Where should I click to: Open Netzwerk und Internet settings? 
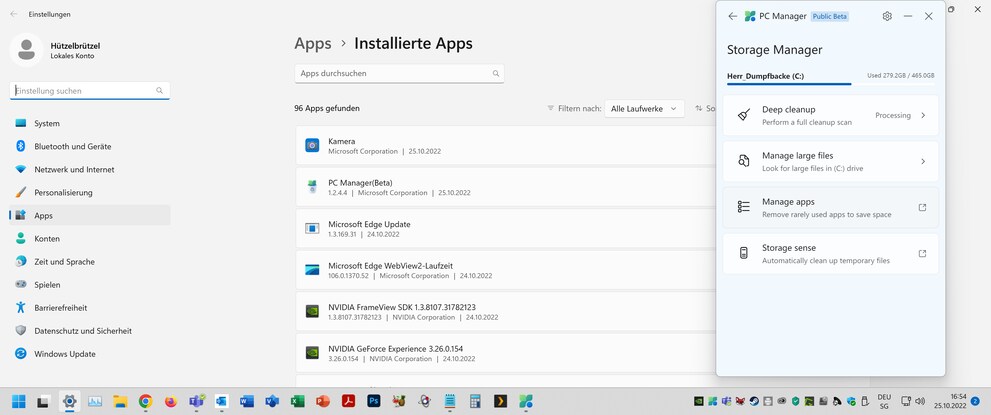pos(90,169)
